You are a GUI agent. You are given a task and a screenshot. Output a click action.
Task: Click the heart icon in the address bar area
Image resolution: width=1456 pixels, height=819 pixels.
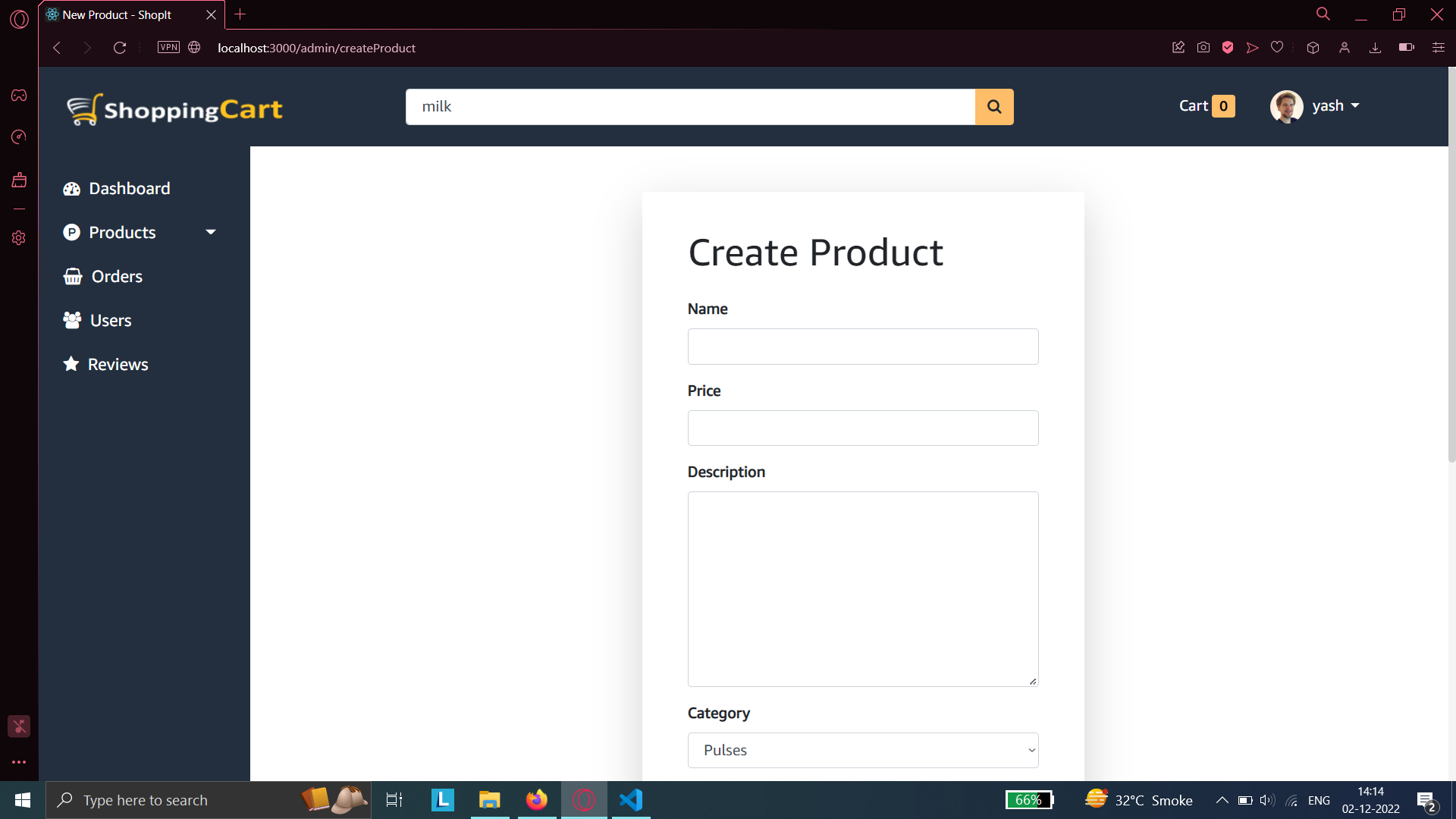(x=1276, y=47)
